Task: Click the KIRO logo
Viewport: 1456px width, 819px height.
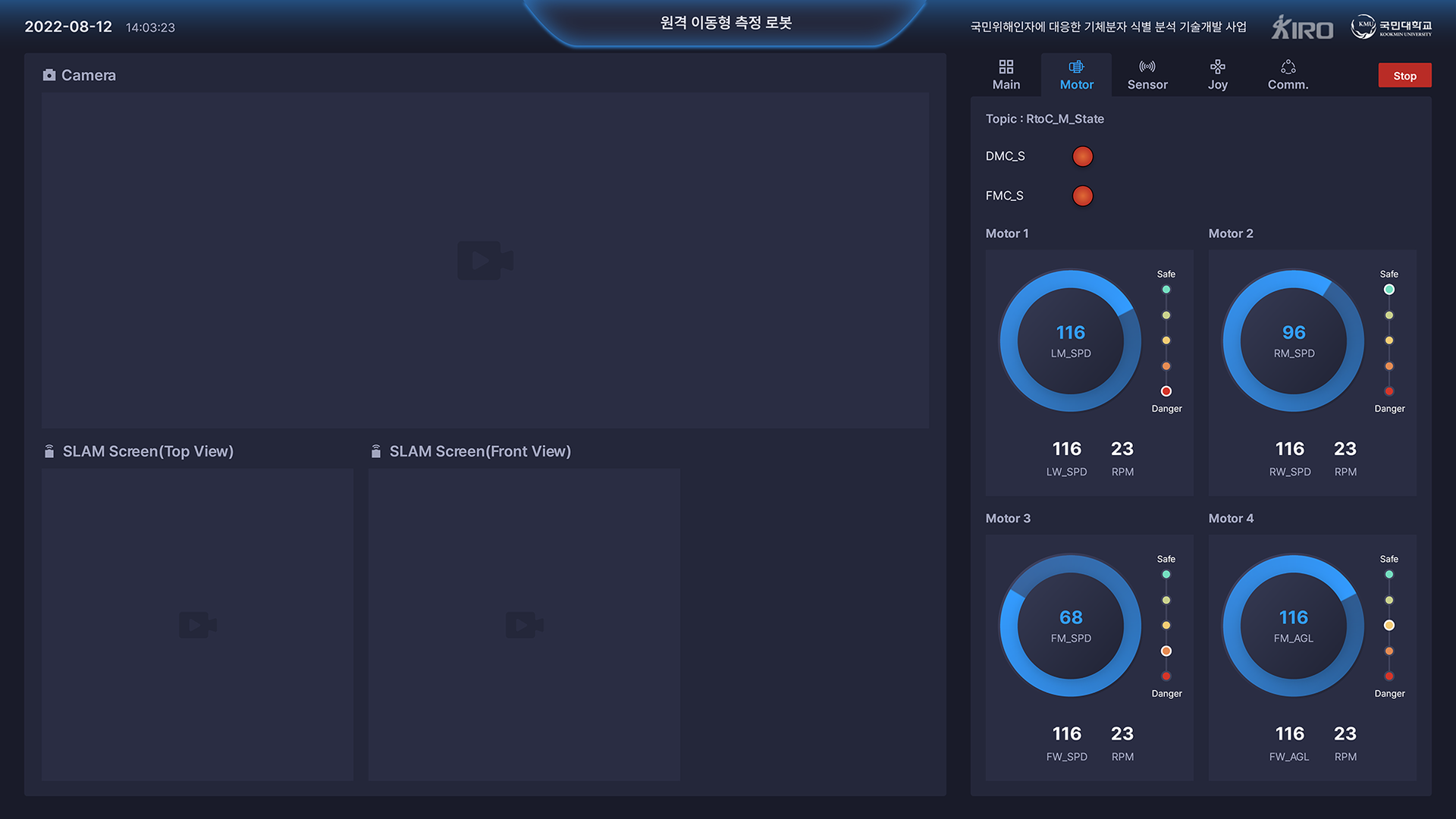Action: coord(1302,28)
